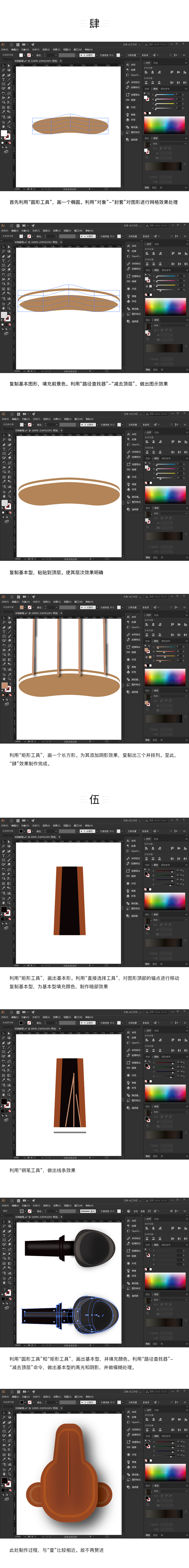The image size is (189, 1568).
Task: Open the 对象(O) menu in the mesh ellipse screenshot
Action: [25, 50]
